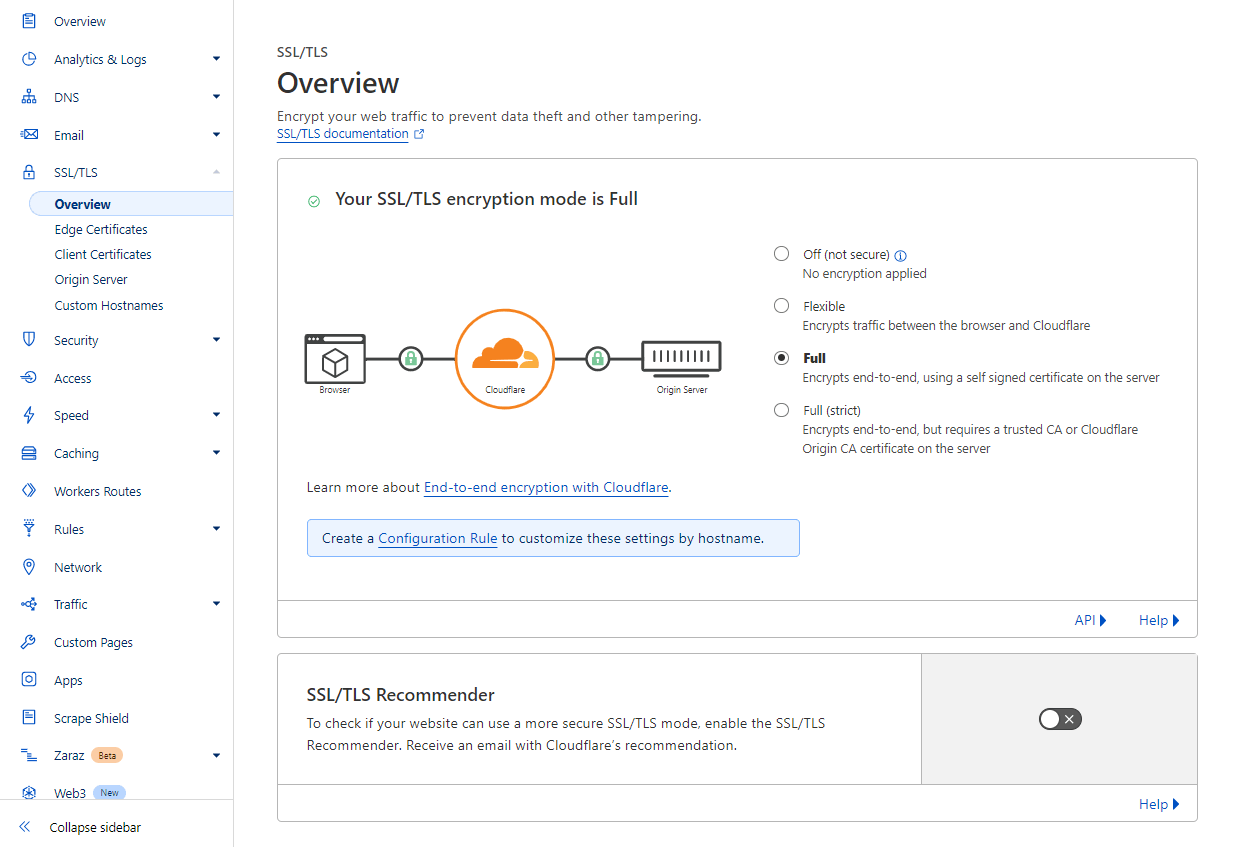The width and height of the screenshot is (1251, 847).
Task: Click the Apps square icon
Action: click(29, 680)
